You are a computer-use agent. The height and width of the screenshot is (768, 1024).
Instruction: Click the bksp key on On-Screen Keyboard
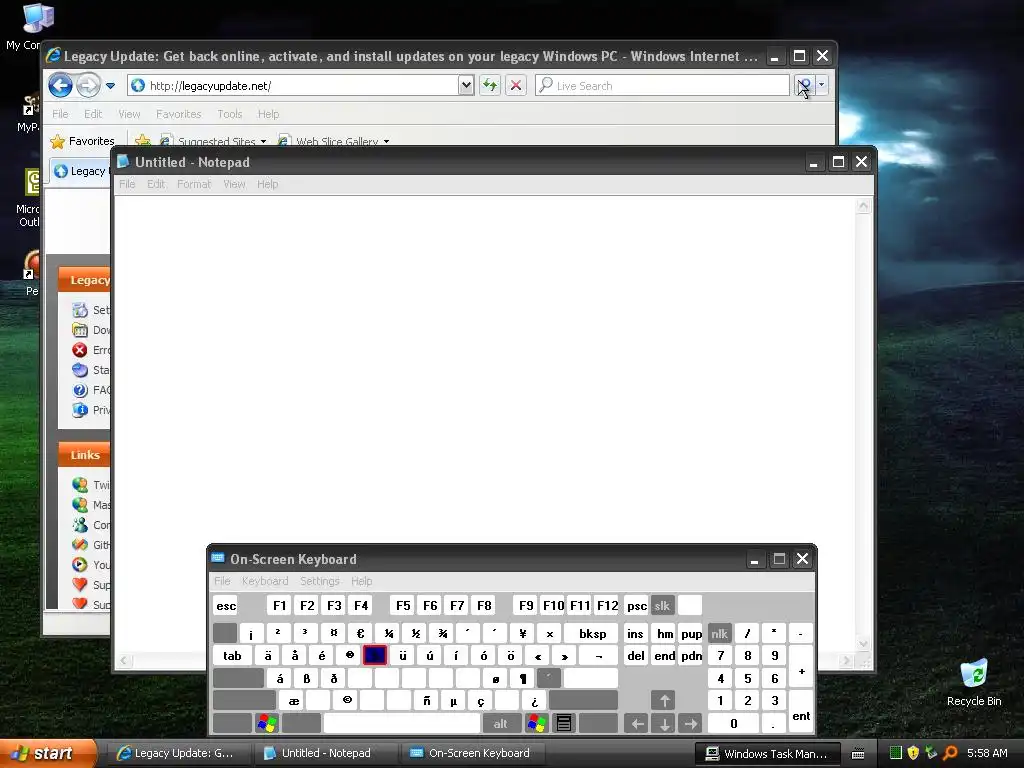tap(592, 633)
